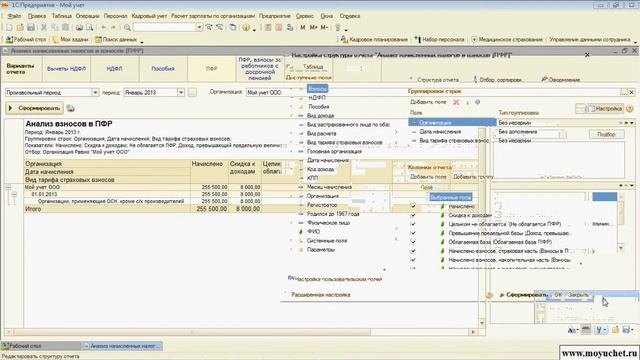Click the Save diskette toolbar icon
The width and height of the screenshot is (640, 360).
tap(31, 27)
